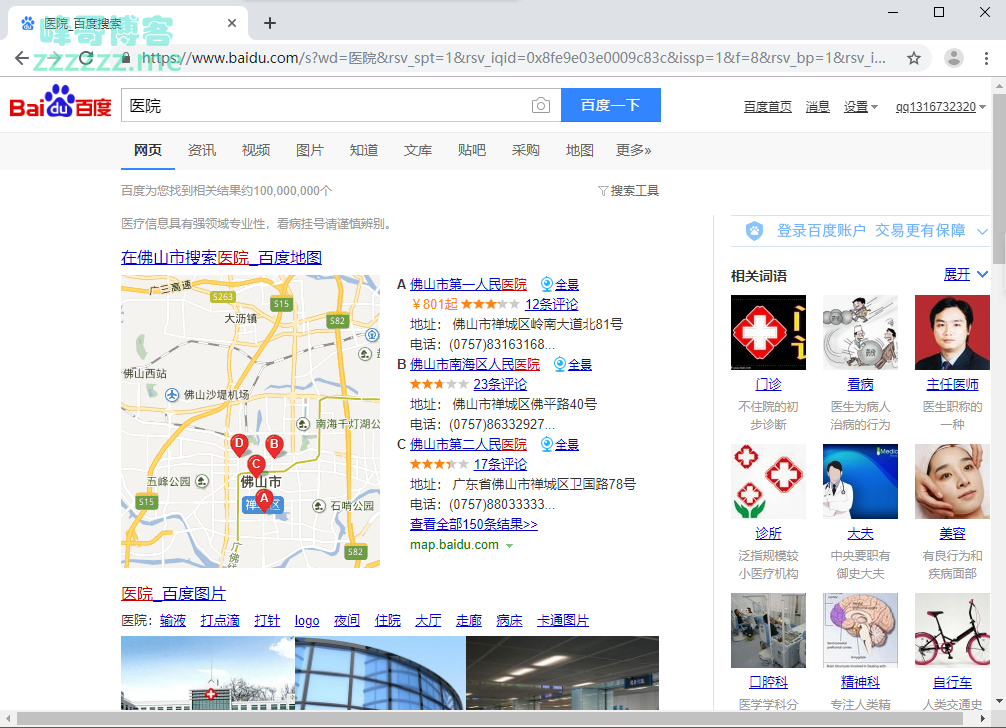Open the 佛山市南海区人民医院 link

click(475, 364)
